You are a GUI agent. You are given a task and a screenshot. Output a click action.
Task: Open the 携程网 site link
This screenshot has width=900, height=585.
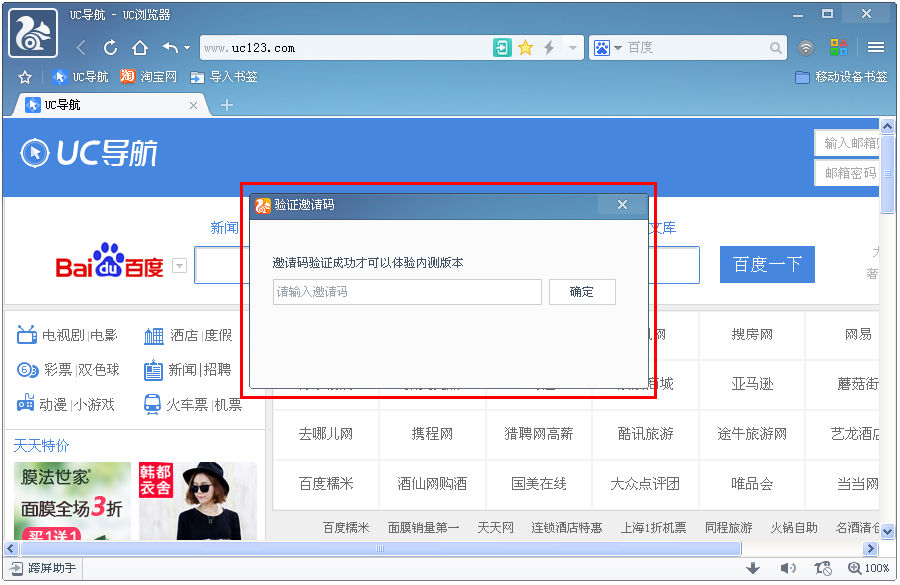pos(432,434)
